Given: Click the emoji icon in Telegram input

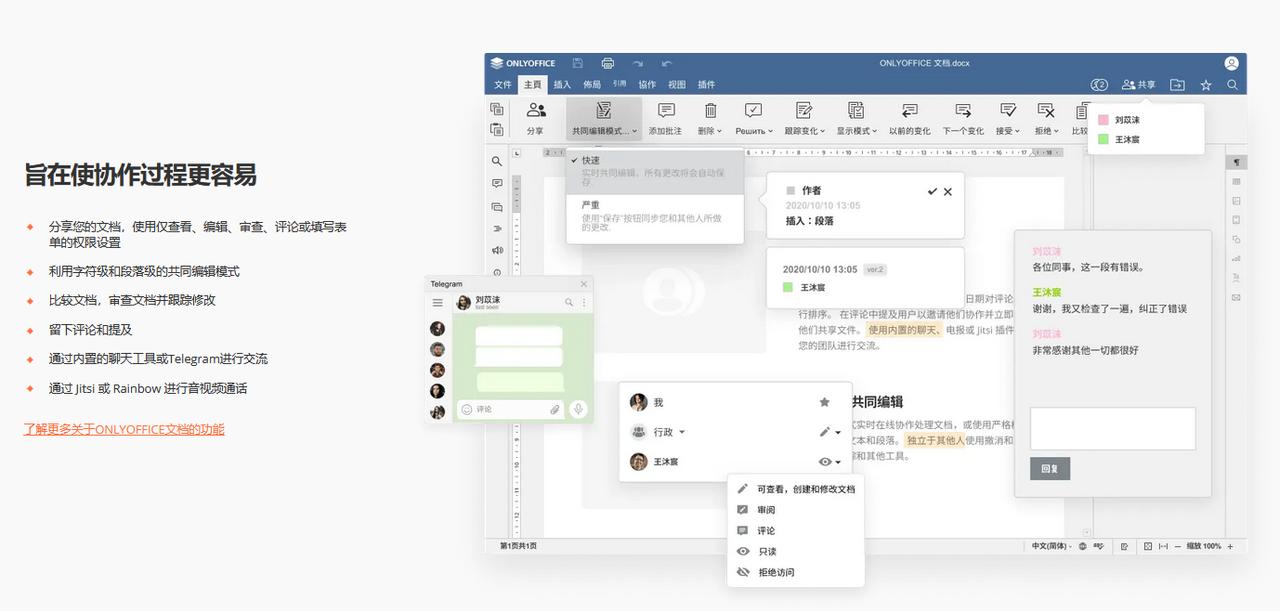Looking at the screenshot, I should (466, 409).
